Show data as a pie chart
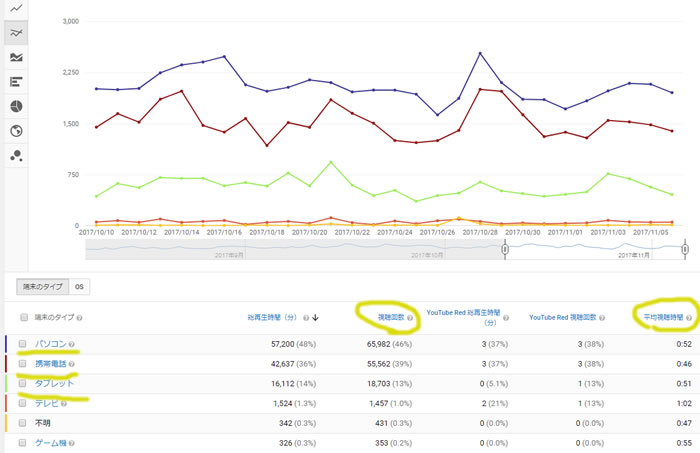 (16, 106)
